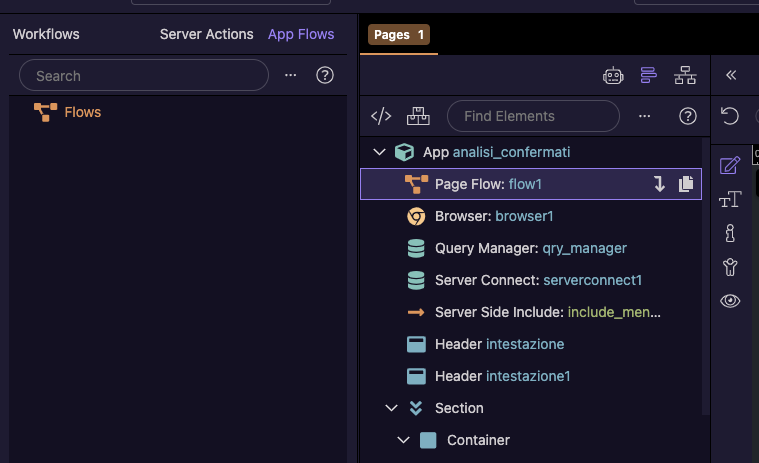Click duplicate icon on Page Flow row
This screenshot has height=463, width=759.
[686, 184]
